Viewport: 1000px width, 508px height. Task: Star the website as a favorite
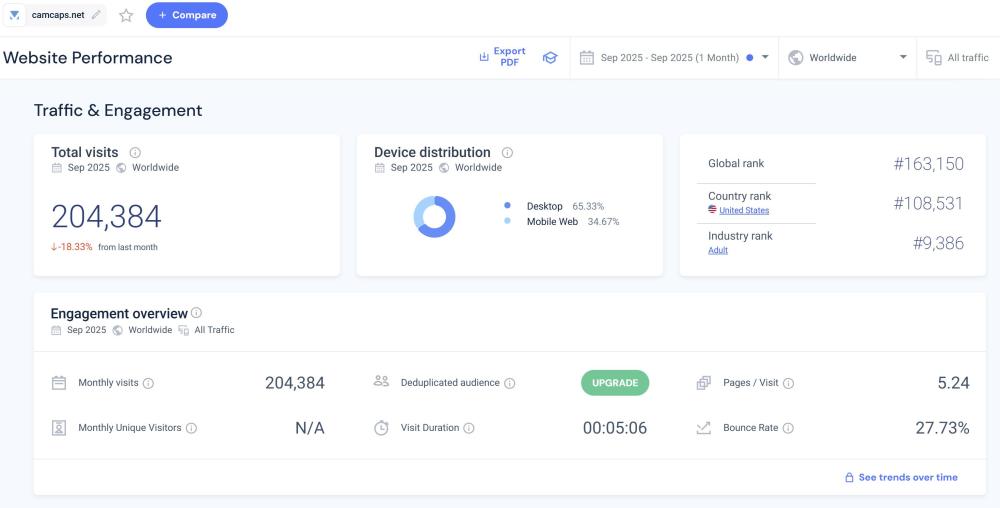126,15
